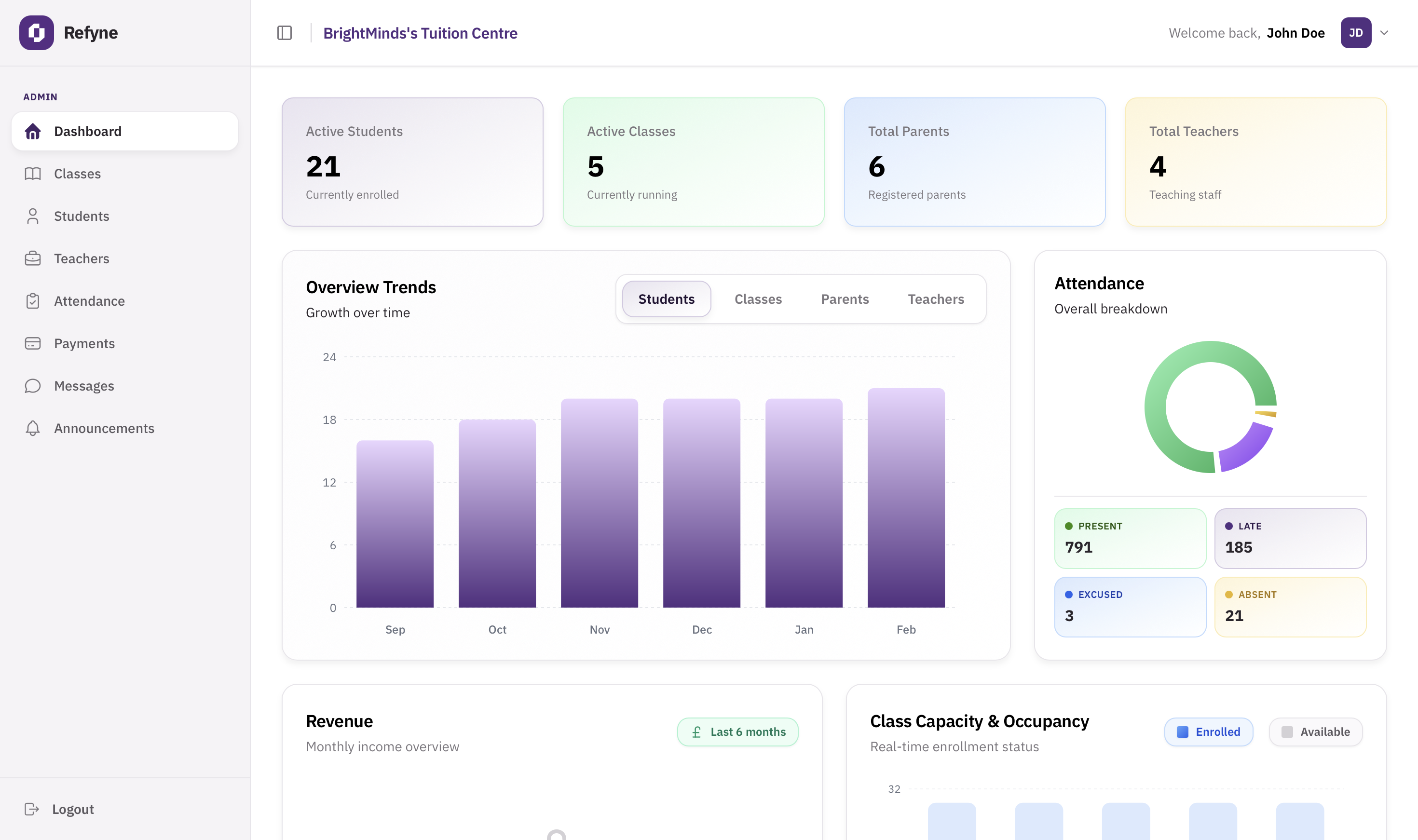Click the Announcements bell icon
Viewport: 1418px width, 840px height.
click(x=32, y=428)
